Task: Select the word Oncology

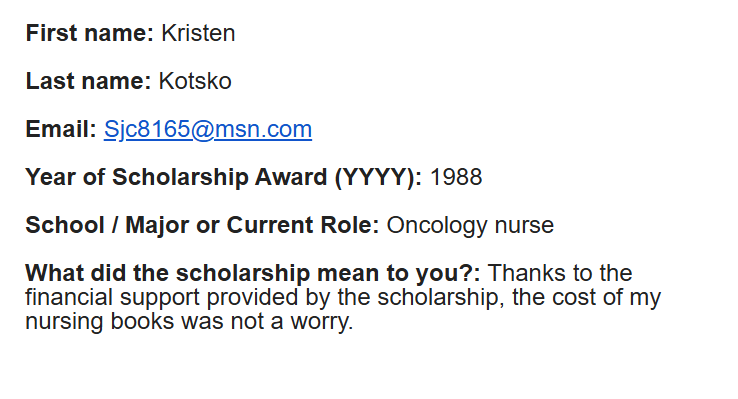Action: (437, 225)
